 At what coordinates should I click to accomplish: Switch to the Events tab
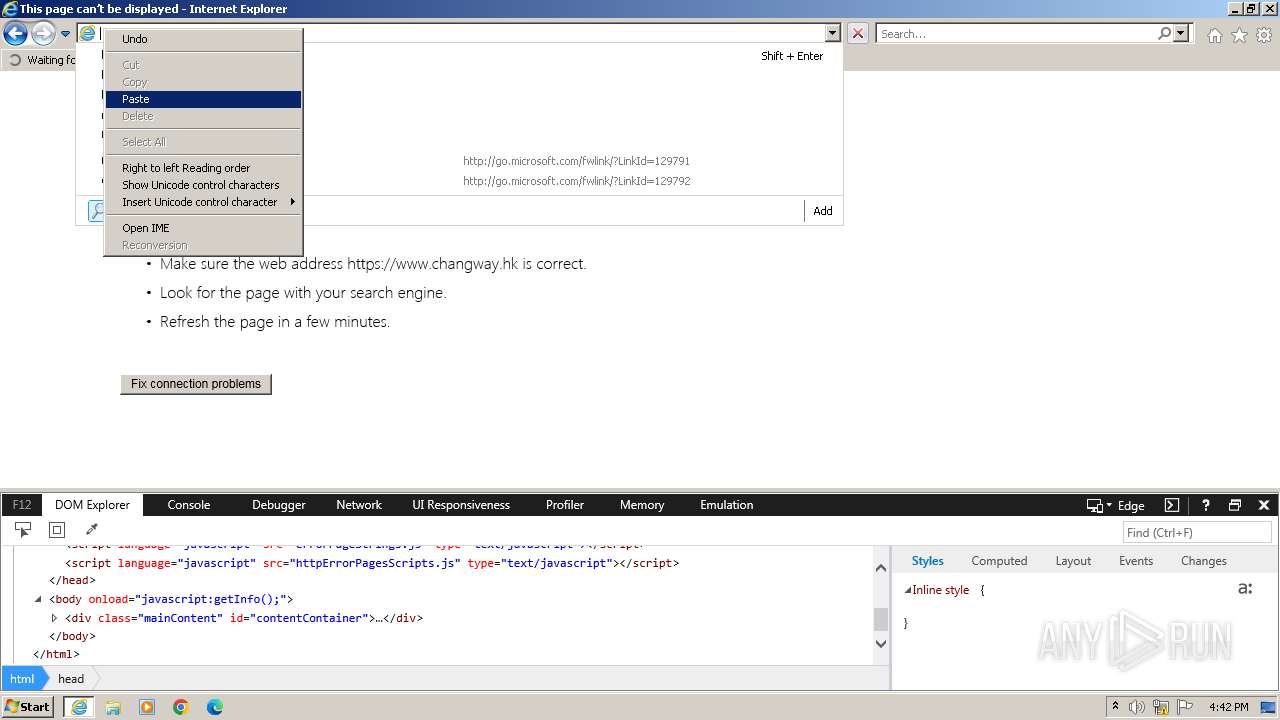coord(1136,561)
